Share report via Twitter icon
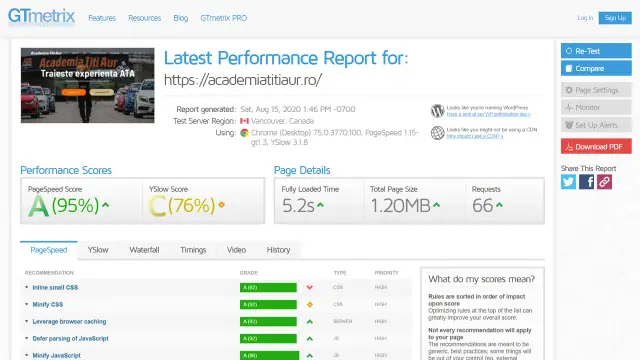 (x=568, y=182)
